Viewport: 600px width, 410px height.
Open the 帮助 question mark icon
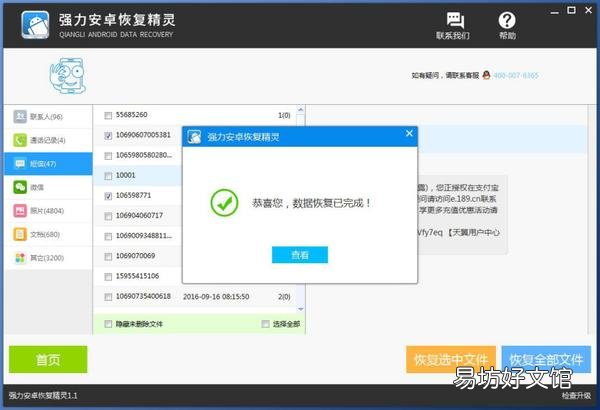point(507,20)
